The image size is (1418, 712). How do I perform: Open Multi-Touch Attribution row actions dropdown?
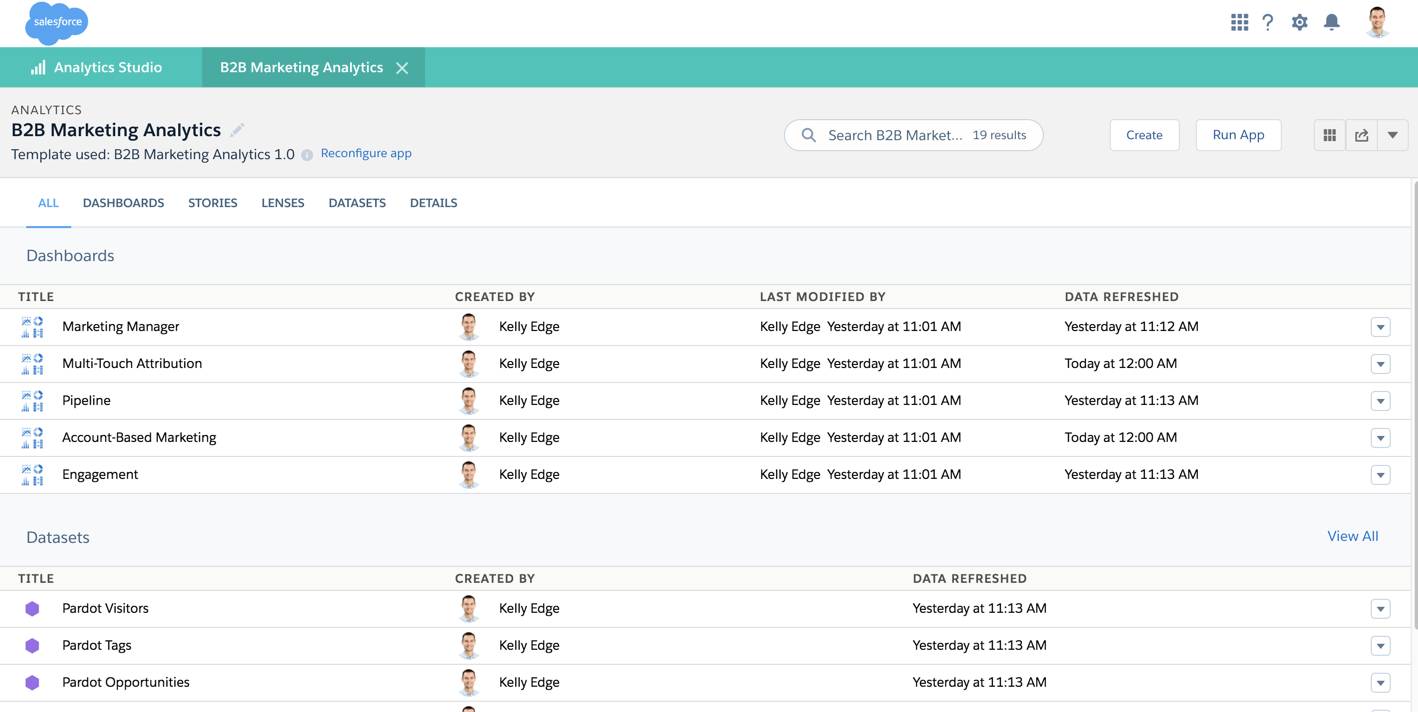point(1380,364)
